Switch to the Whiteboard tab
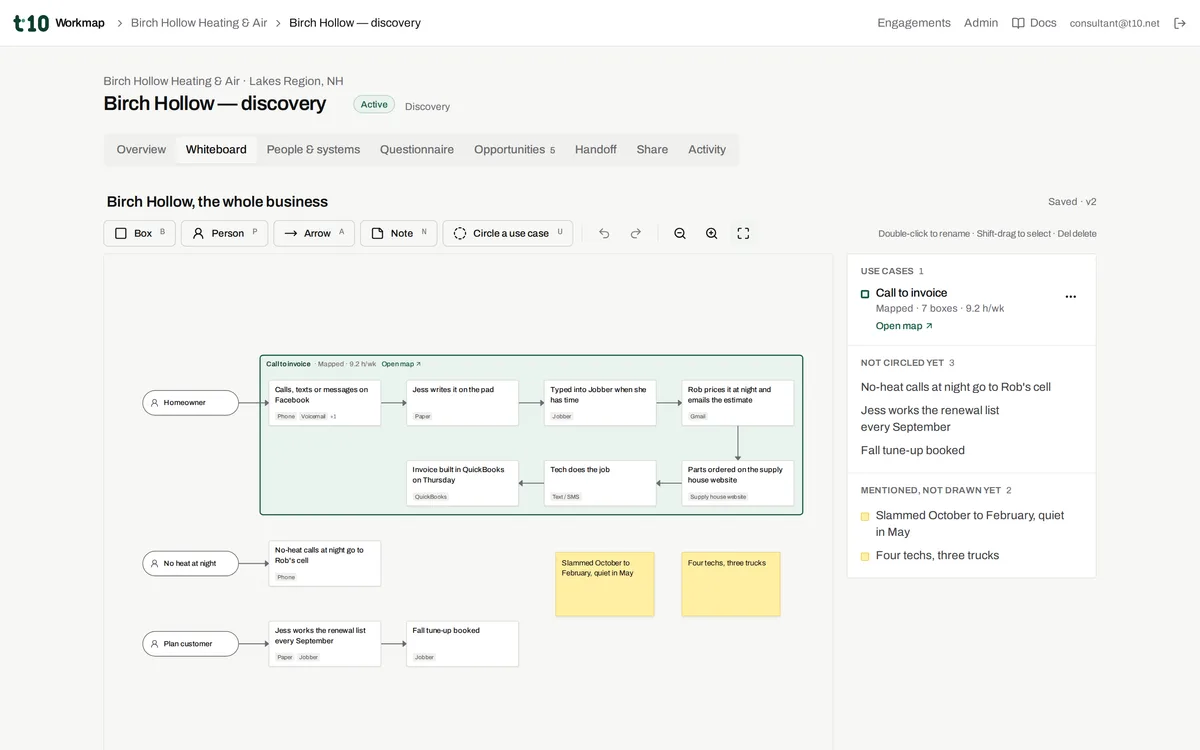Viewport: 1200px width, 750px height. coord(216,150)
